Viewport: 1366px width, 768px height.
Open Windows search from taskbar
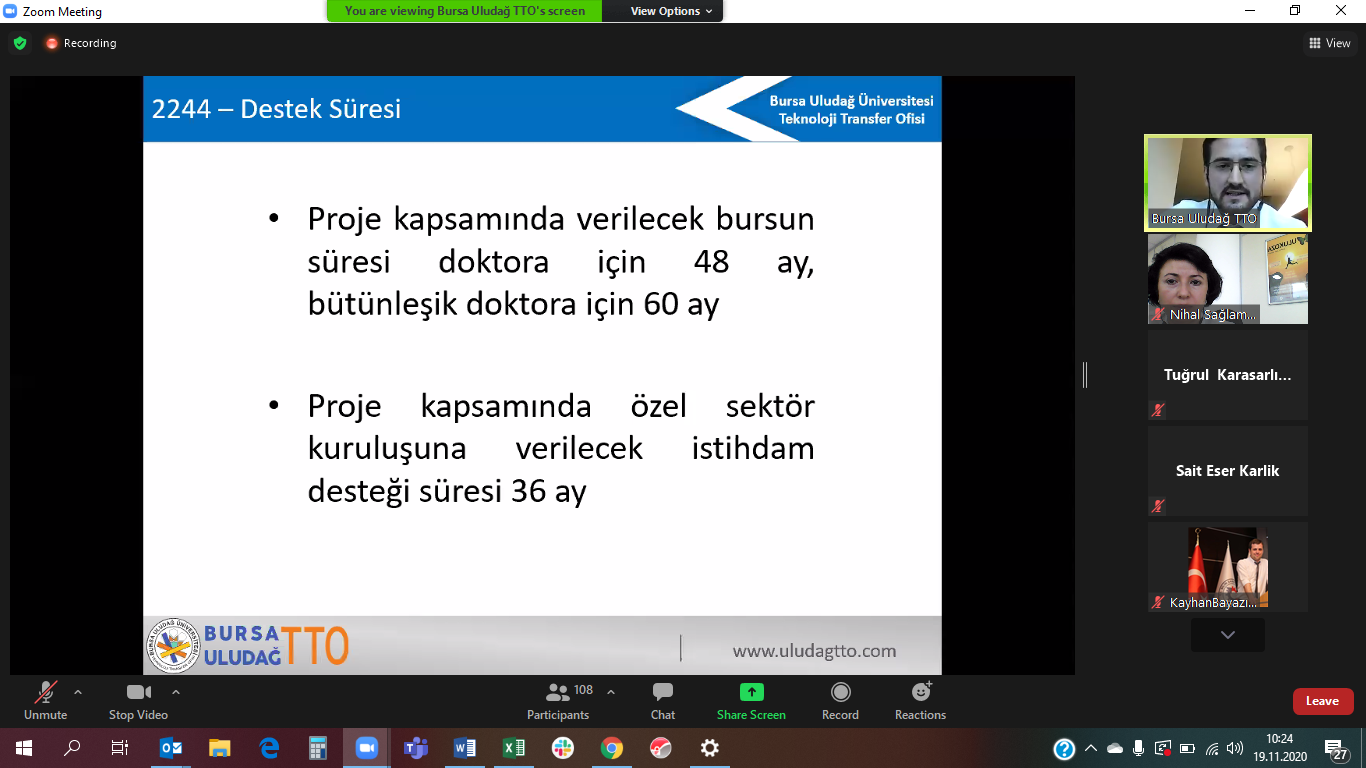[72, 748]
